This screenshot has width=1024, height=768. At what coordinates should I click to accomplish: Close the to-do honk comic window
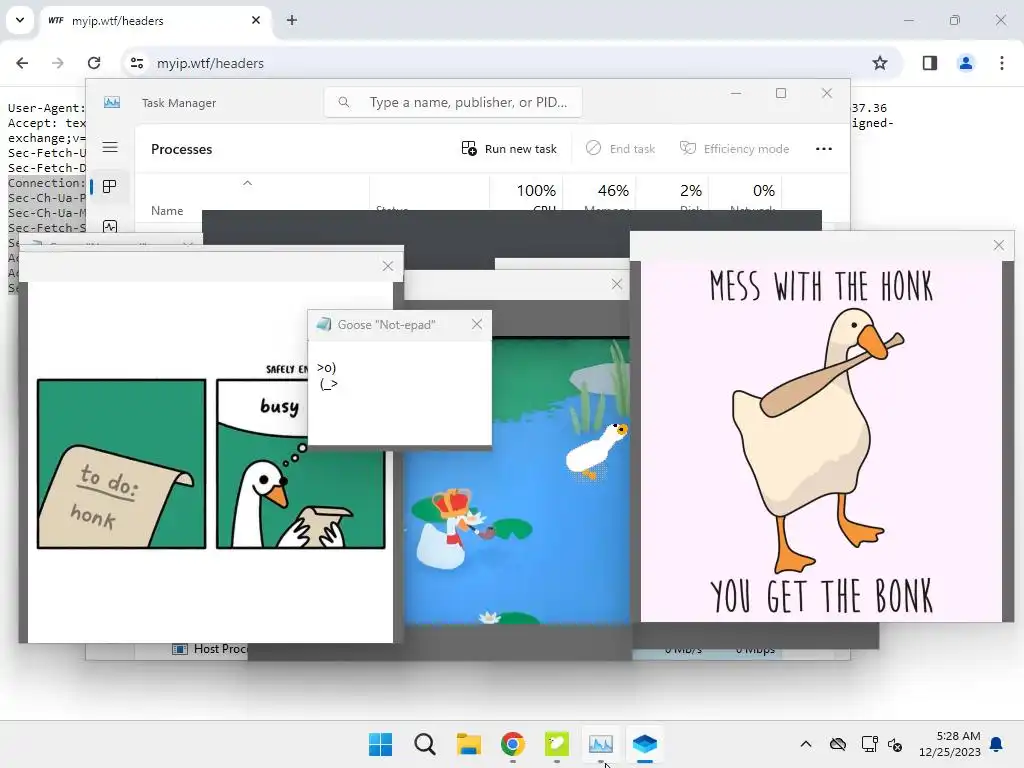point(388,266)
